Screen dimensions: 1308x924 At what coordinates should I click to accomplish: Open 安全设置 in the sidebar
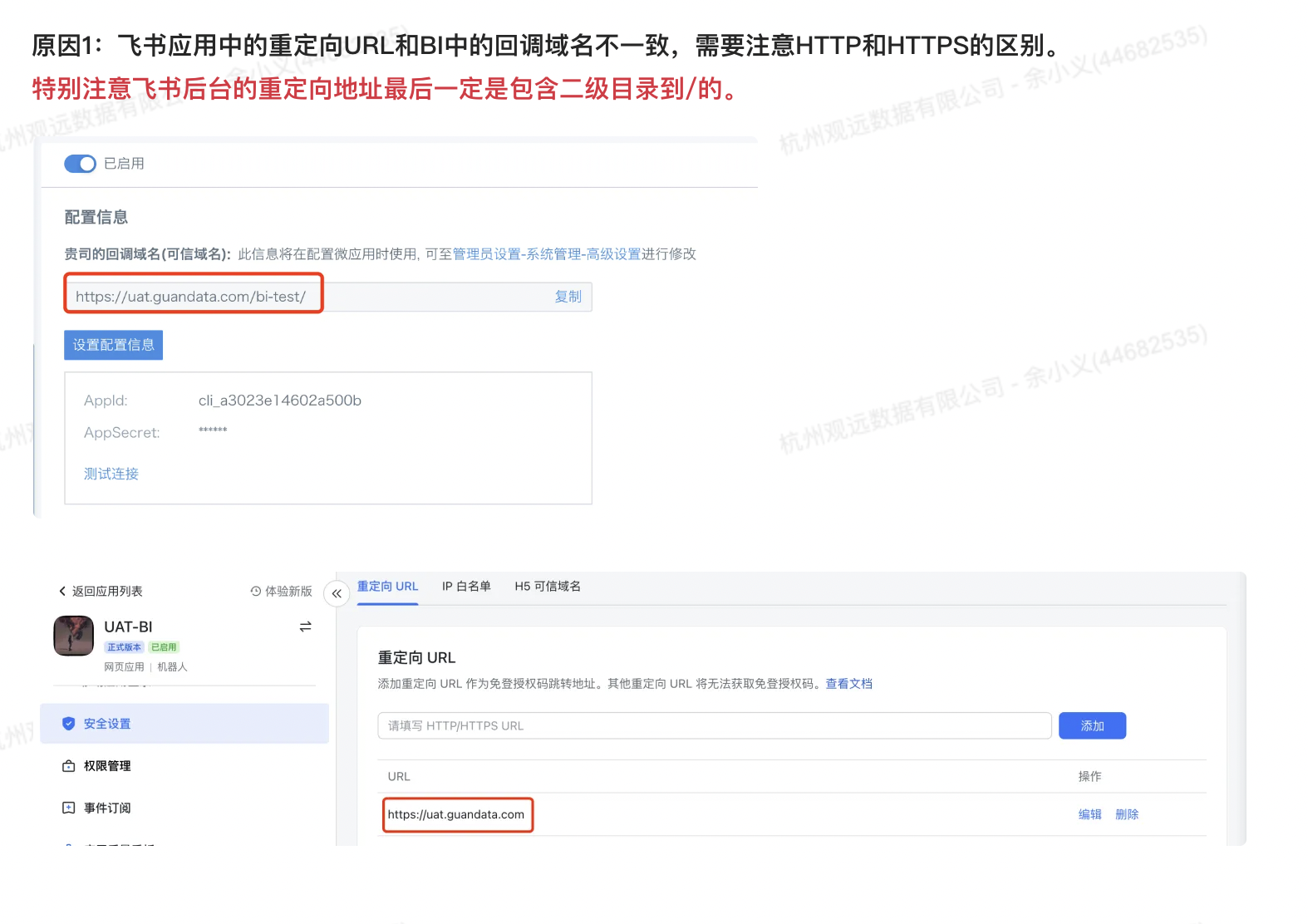click(184, 724)
